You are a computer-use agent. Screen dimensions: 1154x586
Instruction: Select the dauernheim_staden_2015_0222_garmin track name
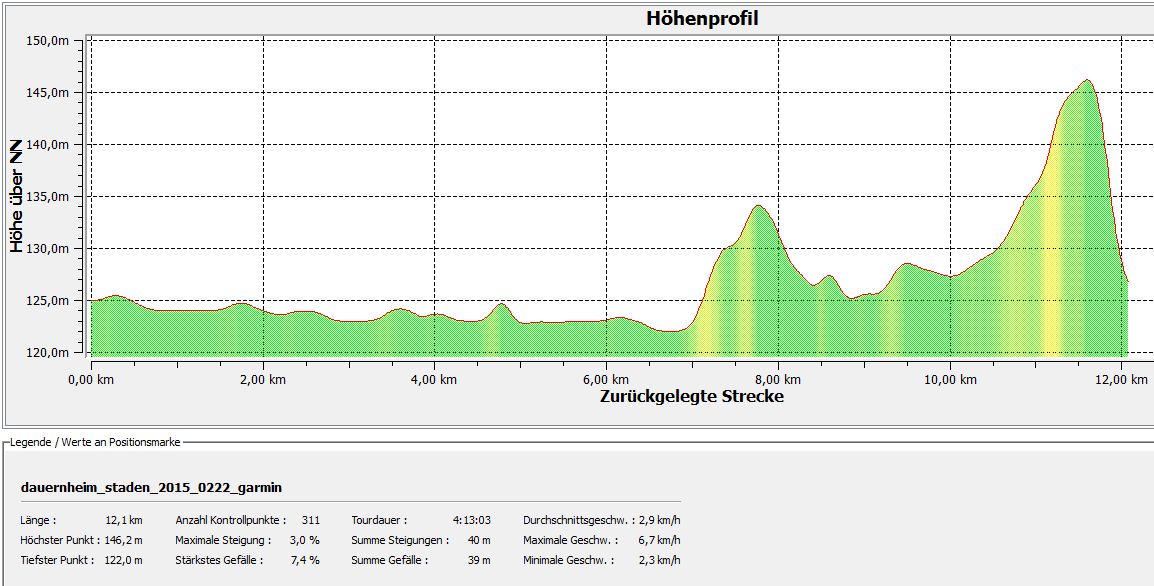tap(151, 487)
